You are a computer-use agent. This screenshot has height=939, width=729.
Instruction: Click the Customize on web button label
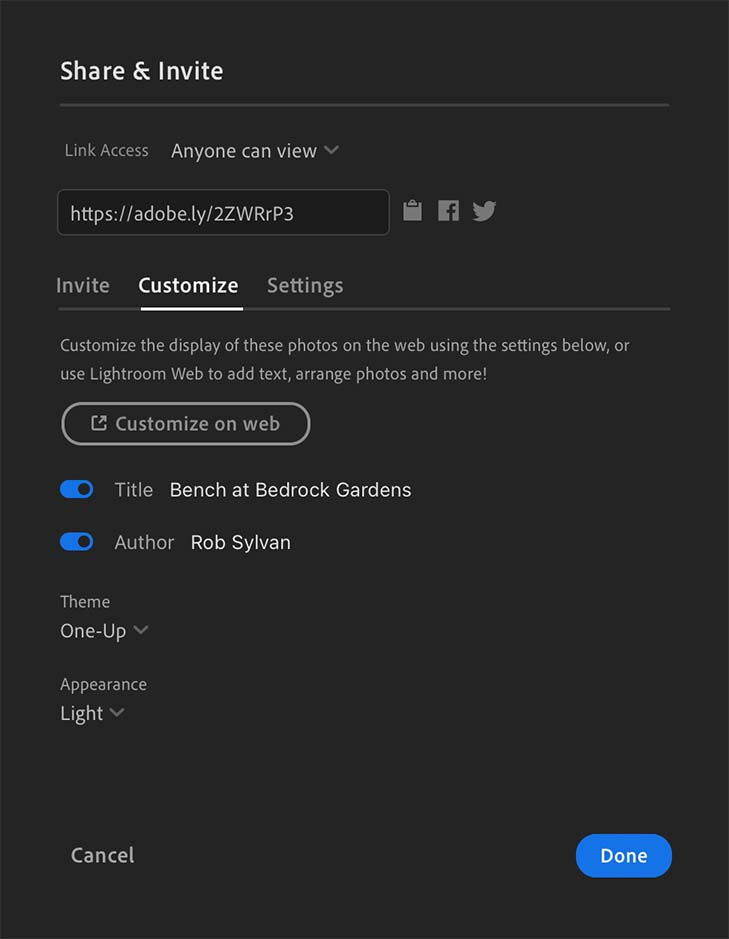197,424
